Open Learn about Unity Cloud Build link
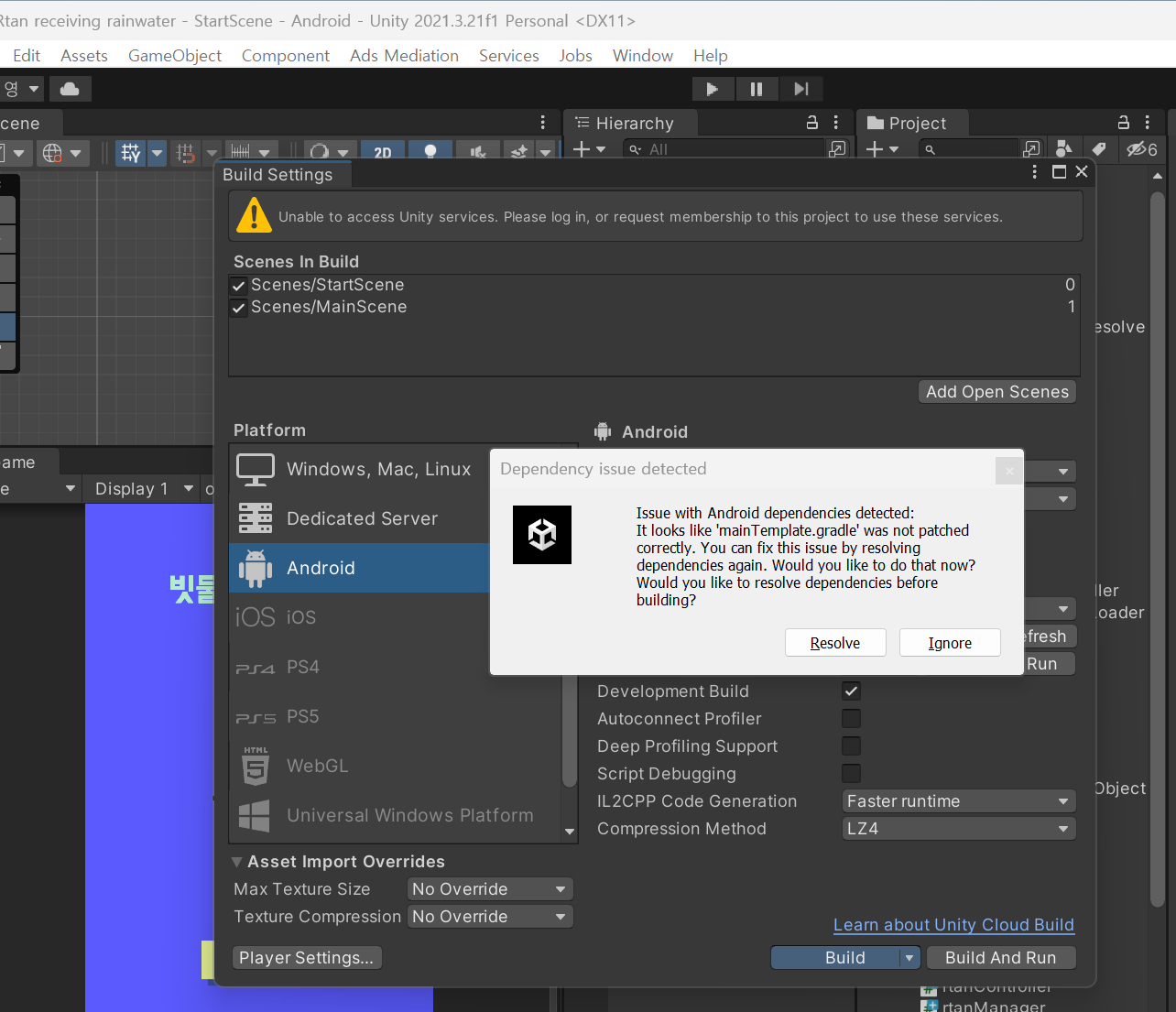The image size is (1176, 1012). click(x=953, y=925)
